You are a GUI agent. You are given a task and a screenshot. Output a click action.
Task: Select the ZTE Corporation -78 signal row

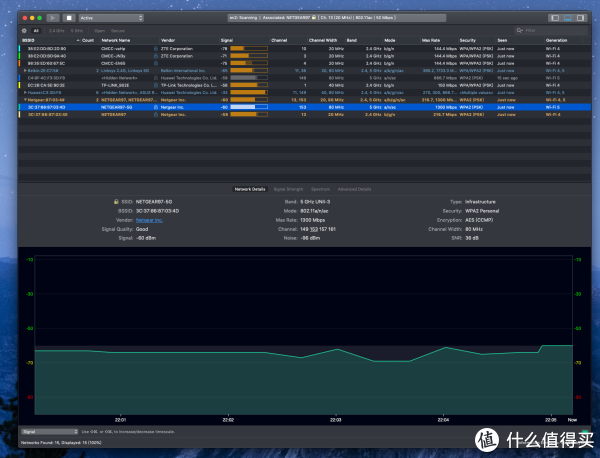pyautogui.click(x=305, y=49)
